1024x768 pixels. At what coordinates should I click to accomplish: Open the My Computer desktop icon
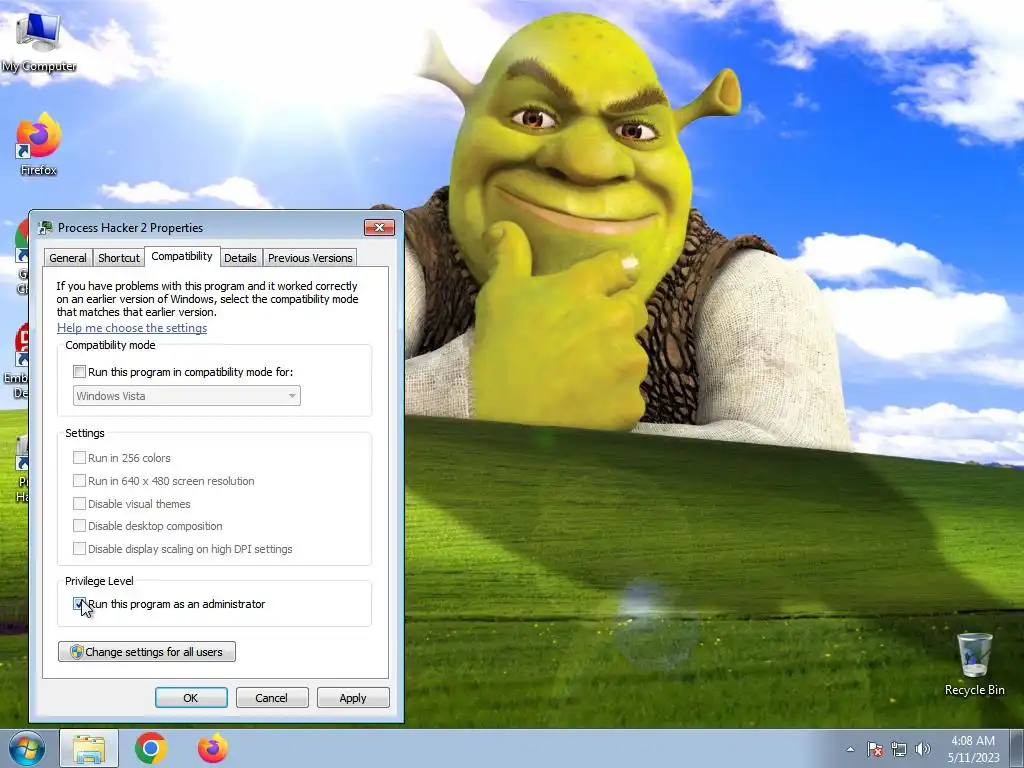[39, 42]
